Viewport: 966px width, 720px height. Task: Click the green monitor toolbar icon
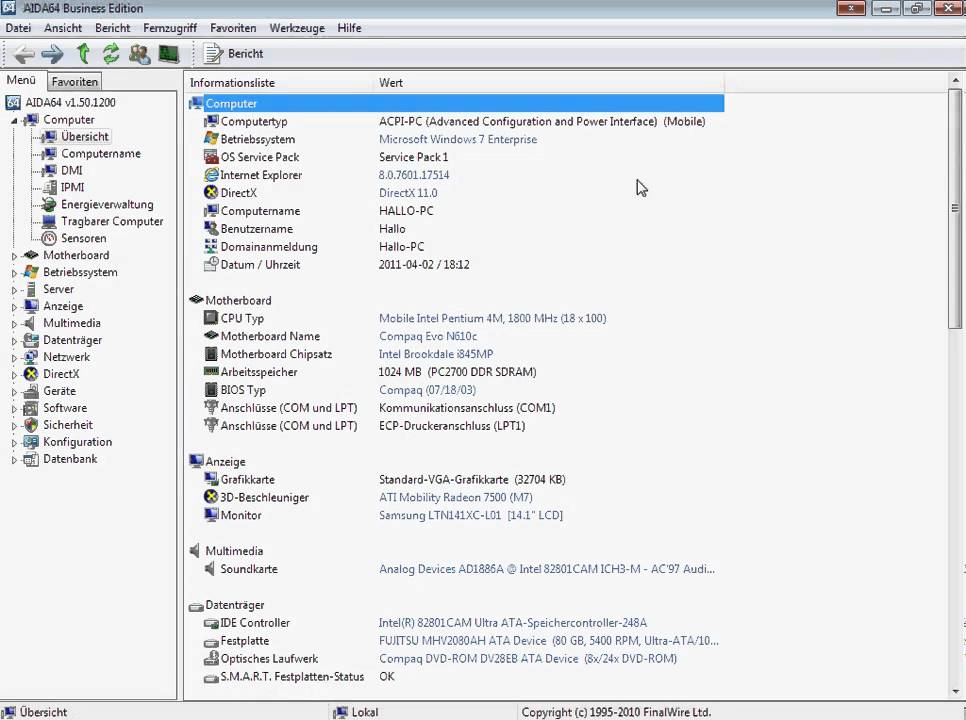(168, 54)
